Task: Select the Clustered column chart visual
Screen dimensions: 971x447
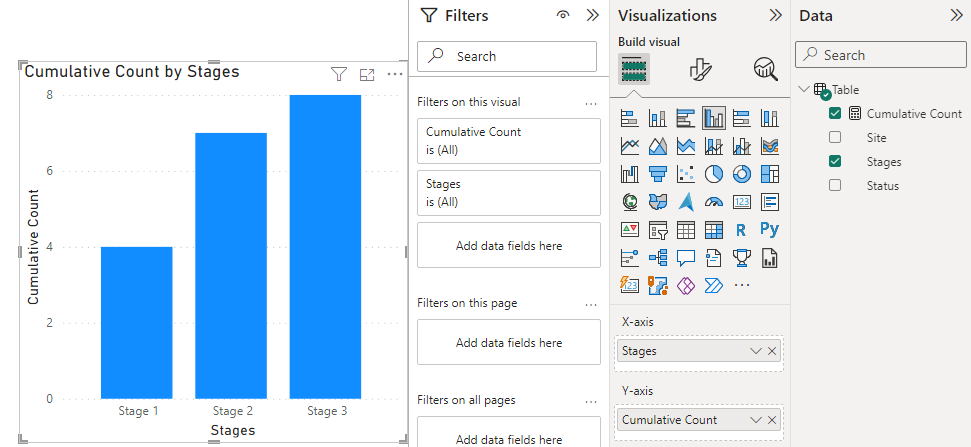Action: point(714,118)
